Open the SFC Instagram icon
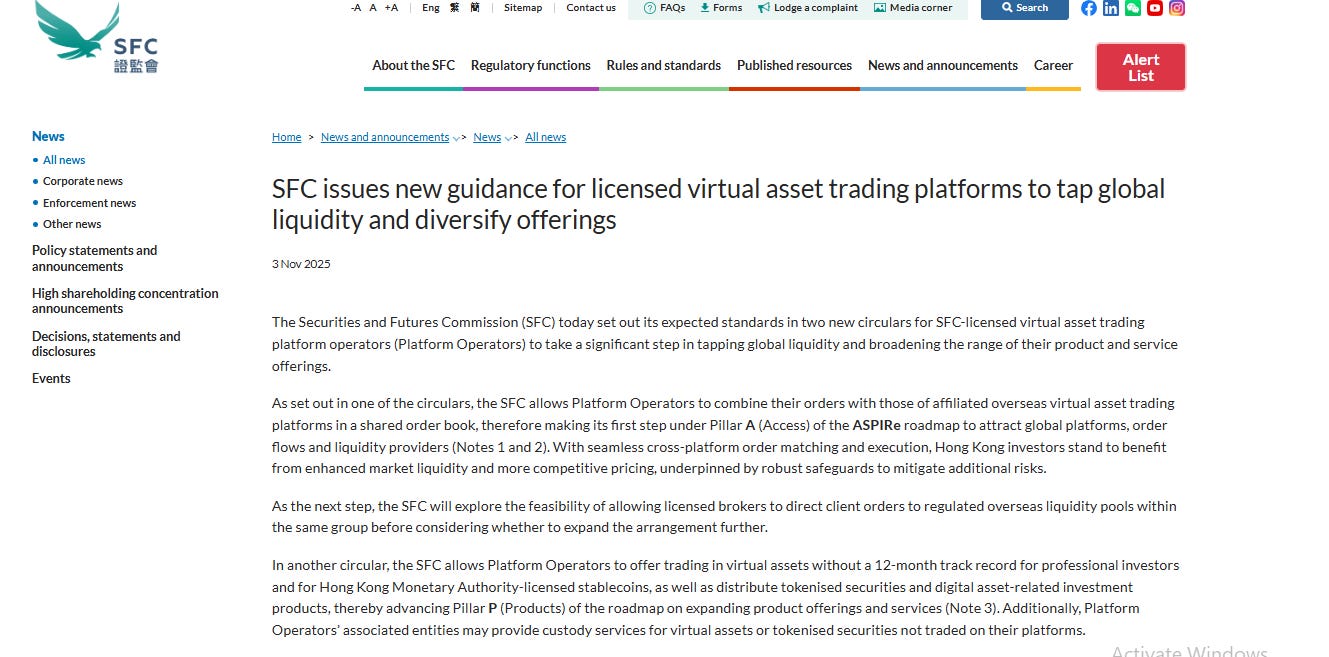This screenshot has height=657, width=1329. point(1177,8)
